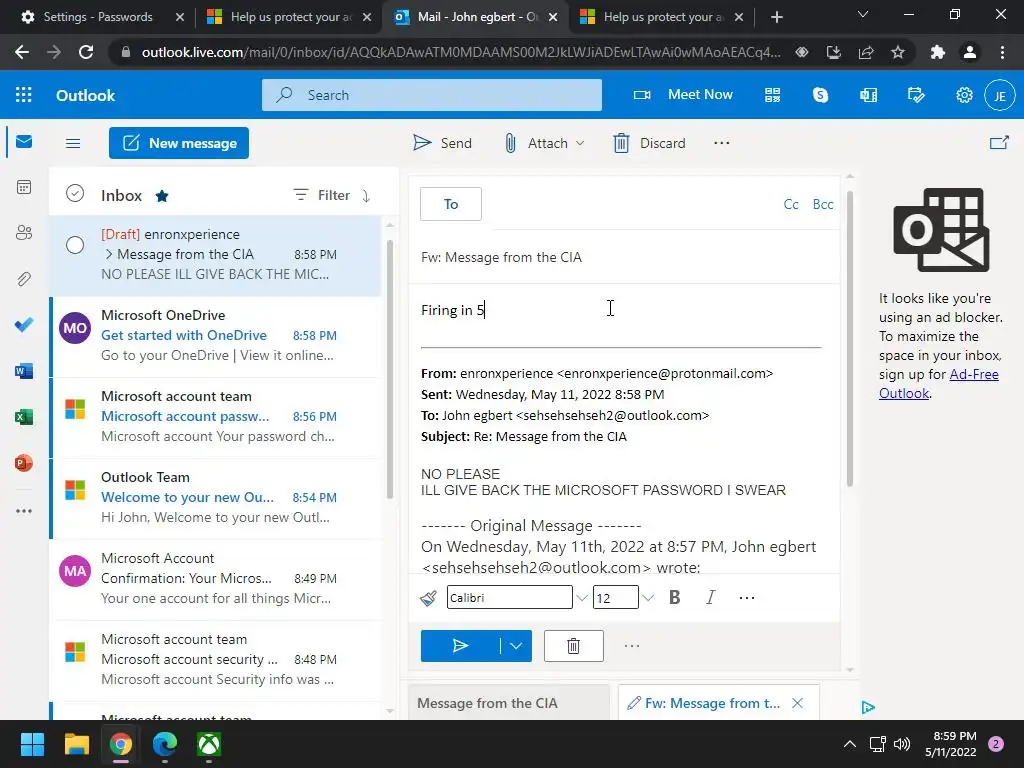The image size is (1024, 768).
Task: Apply italic formatting to text
Action: (711, 598)
